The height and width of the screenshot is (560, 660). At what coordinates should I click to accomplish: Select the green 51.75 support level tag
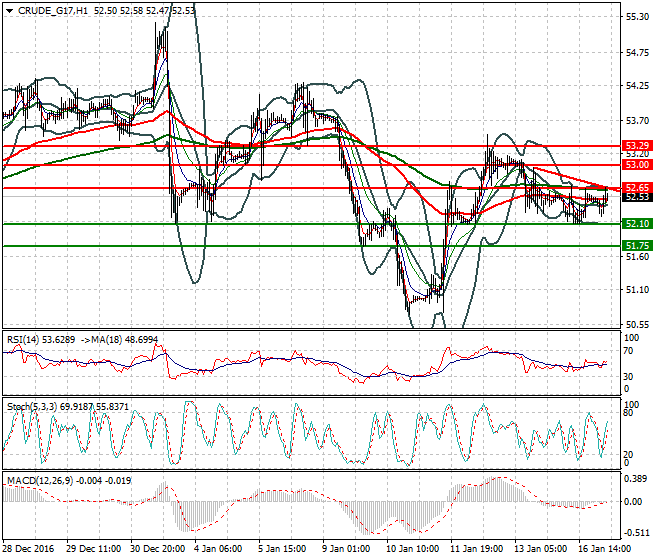pos(637,245)
